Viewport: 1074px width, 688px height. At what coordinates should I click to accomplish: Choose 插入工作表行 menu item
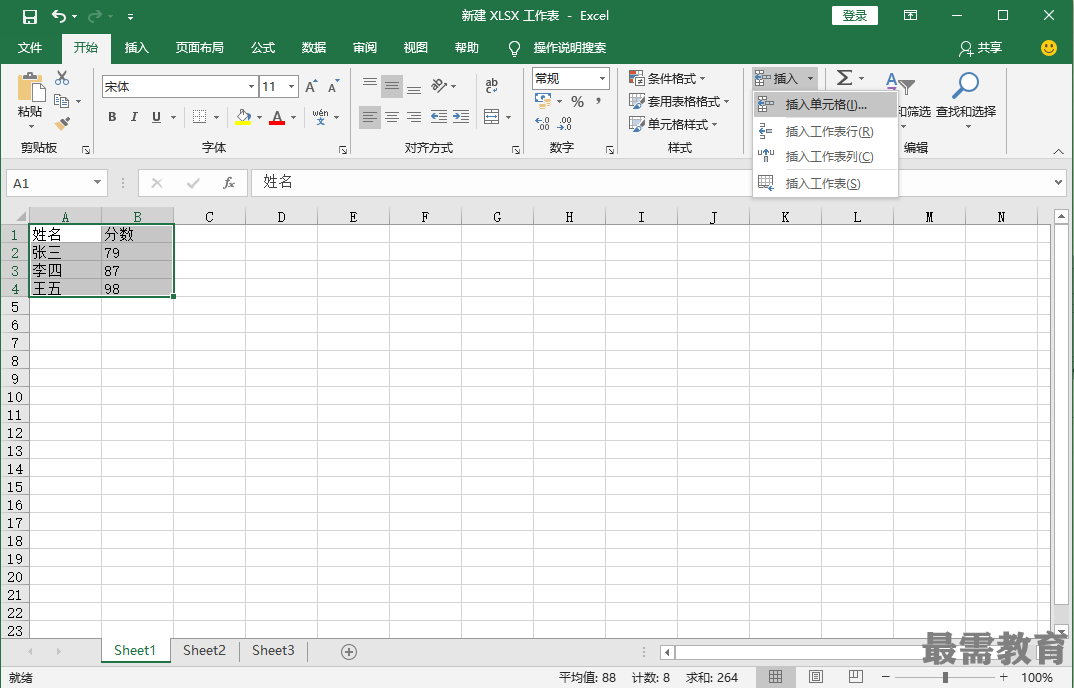(825, 132)
